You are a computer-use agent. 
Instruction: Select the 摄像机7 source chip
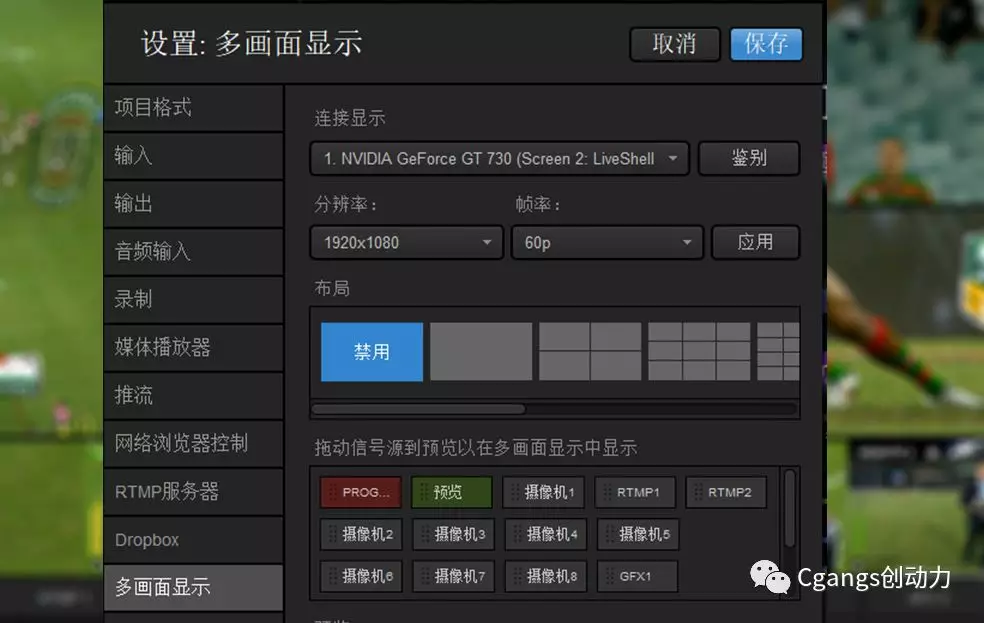pos(454,576)
